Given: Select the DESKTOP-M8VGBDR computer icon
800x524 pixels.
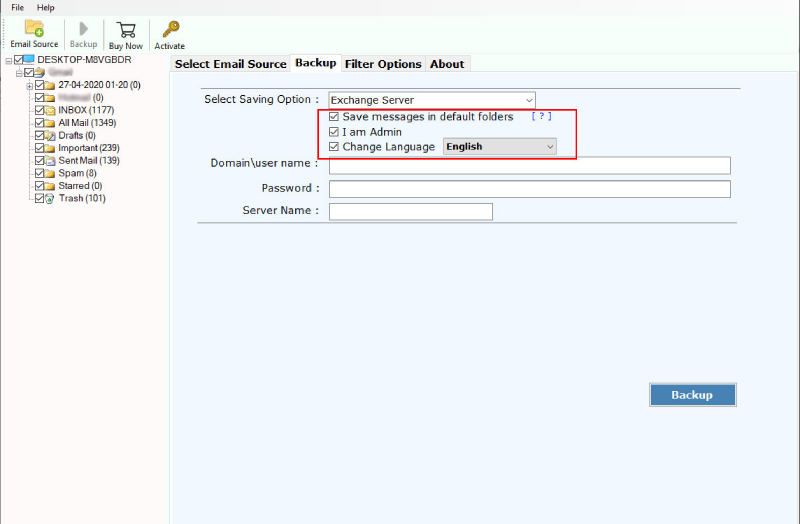Looking at the screenshot, I should tap(29, 60).
